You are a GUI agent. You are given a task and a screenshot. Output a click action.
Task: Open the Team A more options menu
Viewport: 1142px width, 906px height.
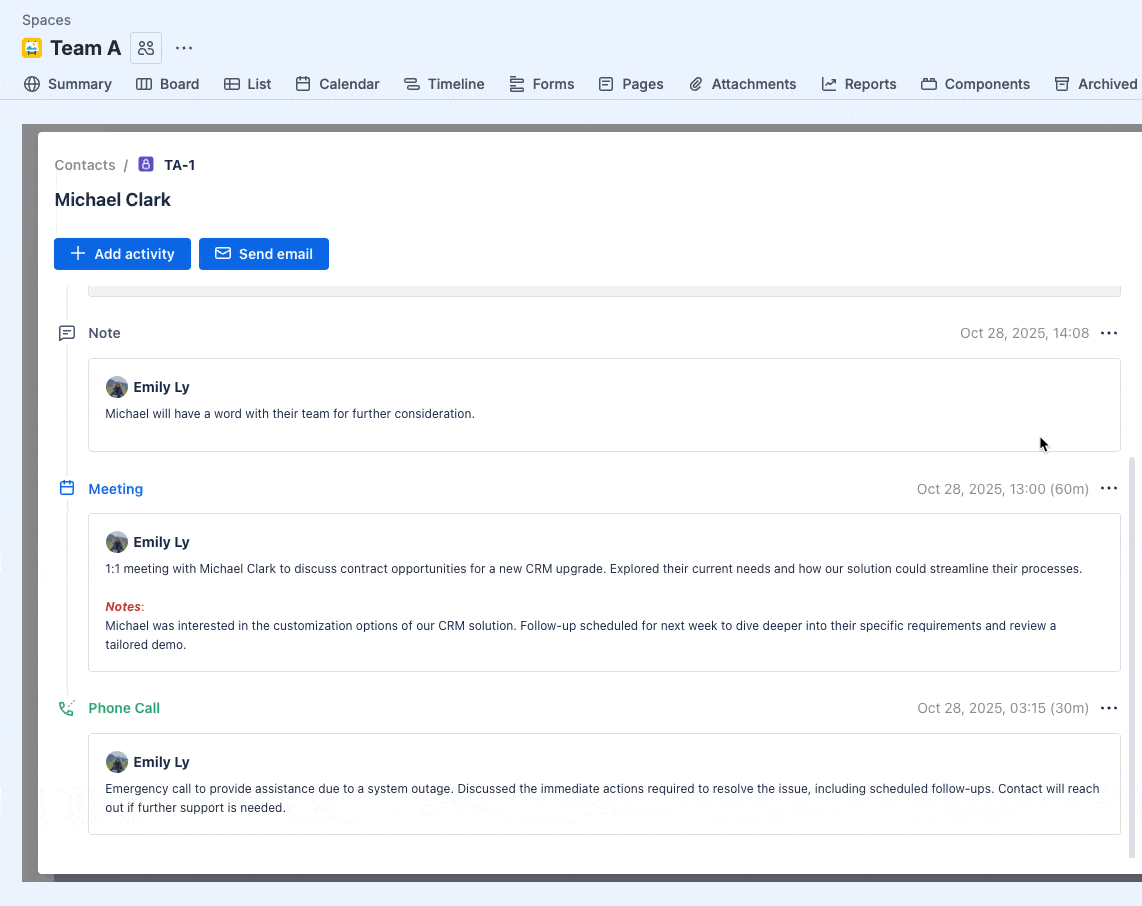184,48
